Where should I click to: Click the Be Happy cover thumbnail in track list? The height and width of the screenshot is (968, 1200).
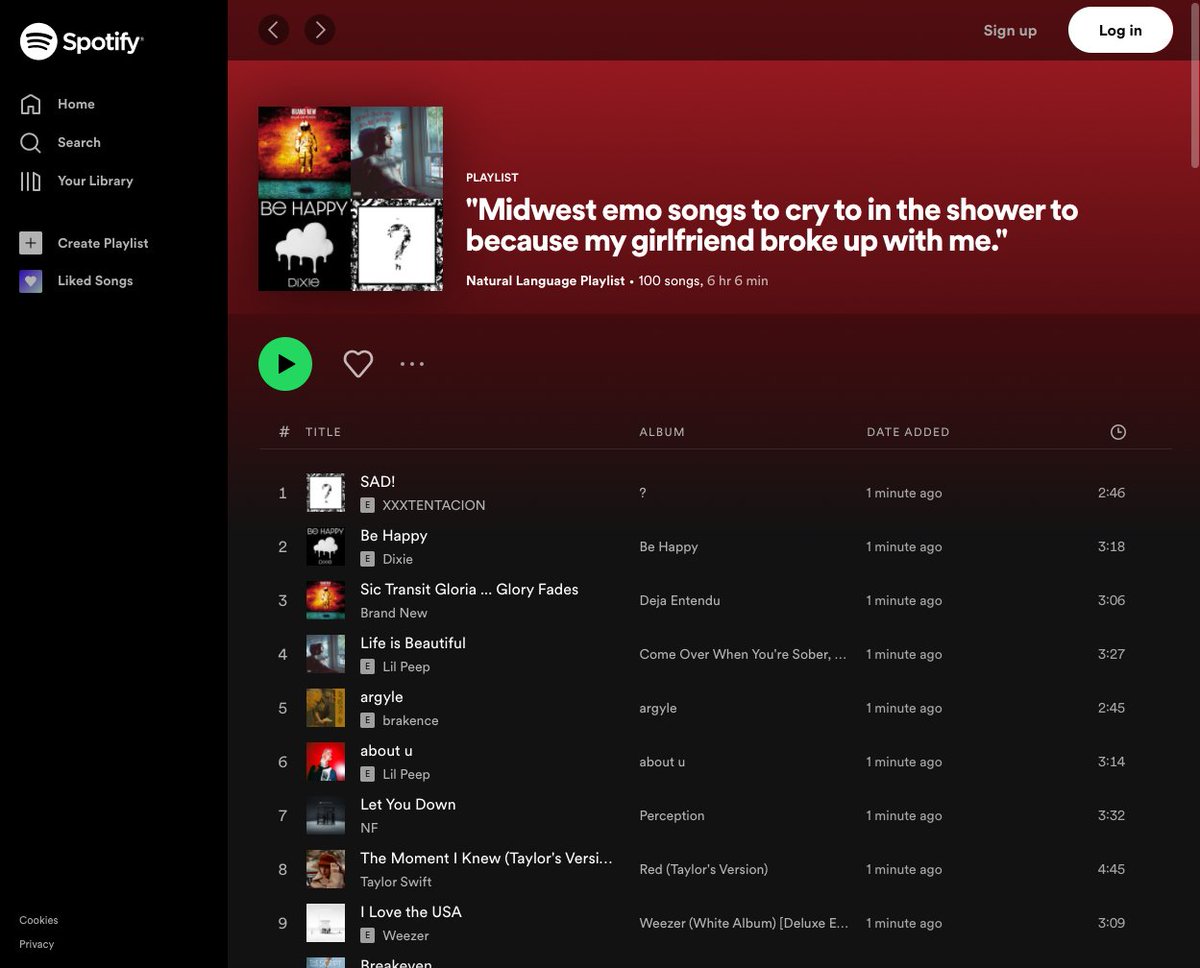(x=325, y=547)
